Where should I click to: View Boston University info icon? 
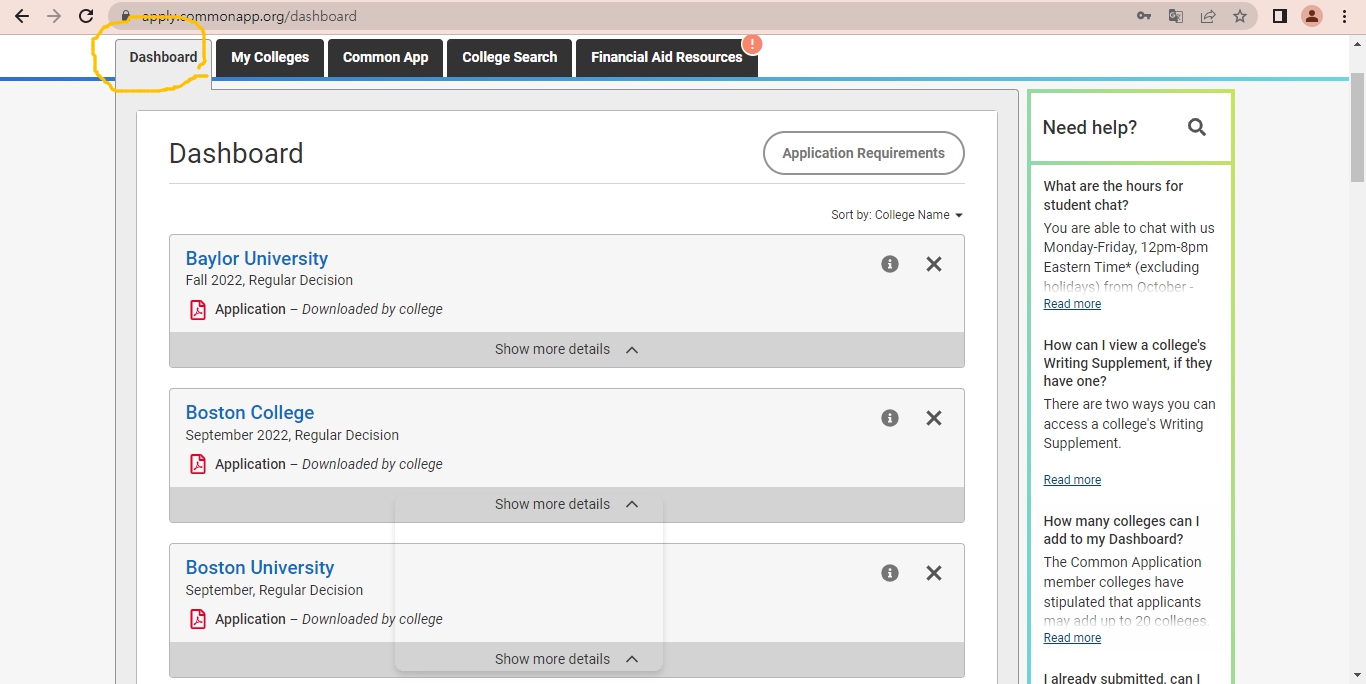[x=890, y=573]
